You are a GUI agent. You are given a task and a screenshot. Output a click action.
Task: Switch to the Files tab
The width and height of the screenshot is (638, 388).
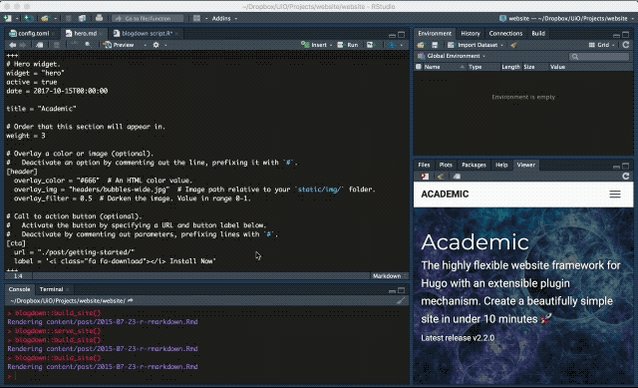424,165
